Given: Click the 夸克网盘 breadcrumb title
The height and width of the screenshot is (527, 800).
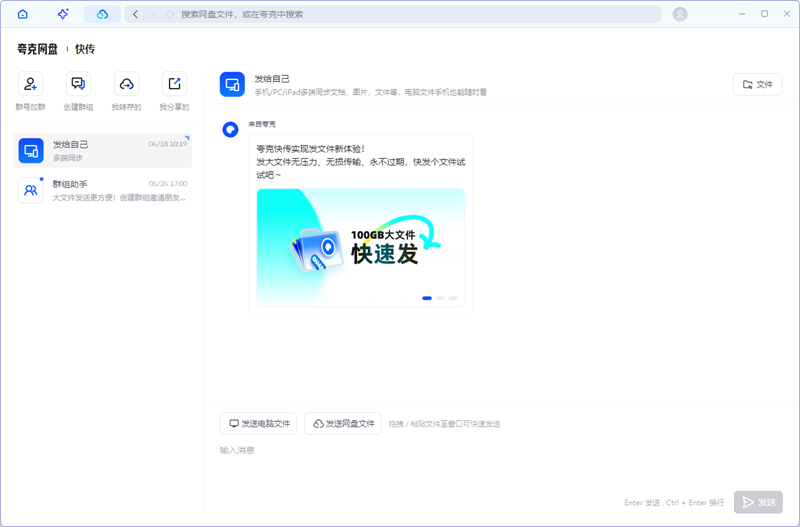Looking at the screenshot, I should point(37,49).
